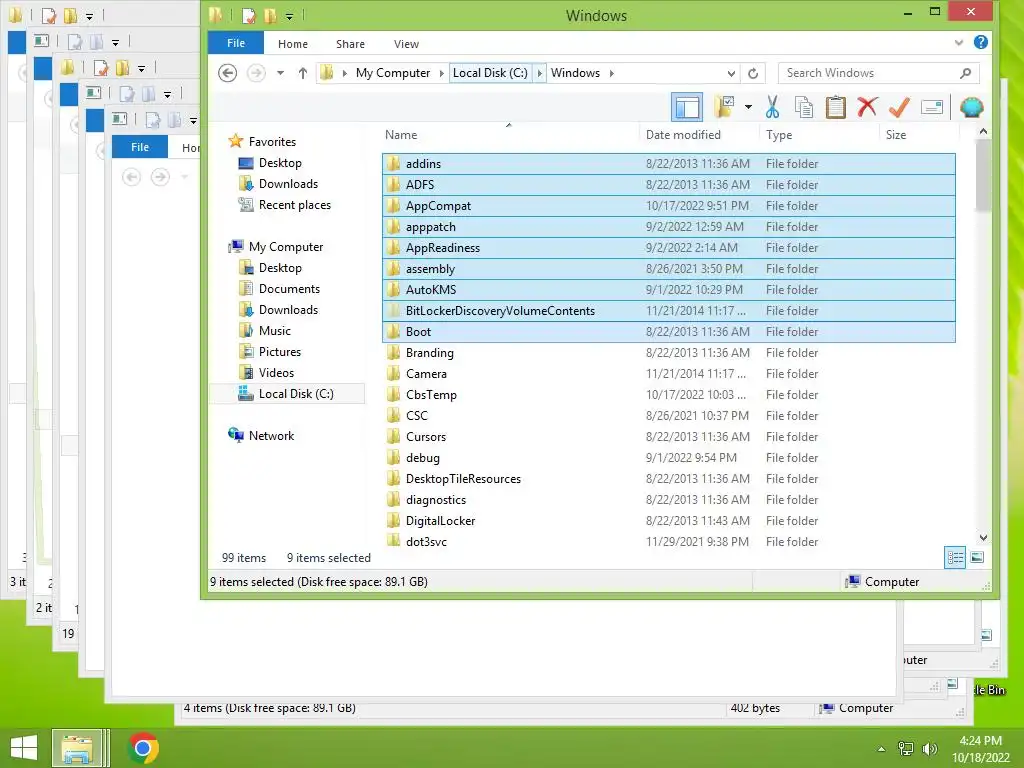Image resolution: width=1024 pixels, height=768 pixels.
Task: Open the Share ribbon tab
Action: pyautogui.click(x=350, y=44)
